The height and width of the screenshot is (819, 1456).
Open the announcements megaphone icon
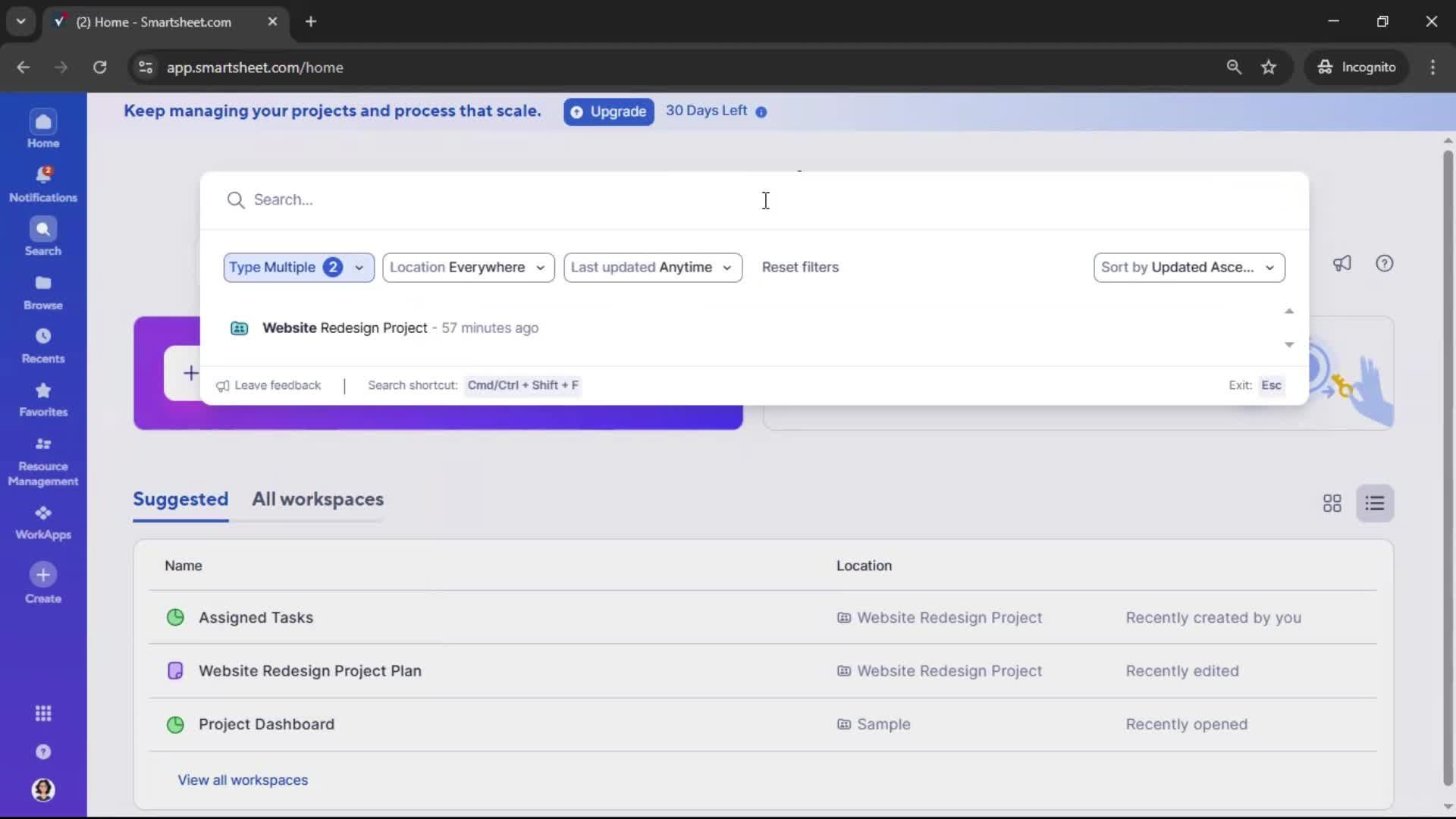coord(1342,264)
